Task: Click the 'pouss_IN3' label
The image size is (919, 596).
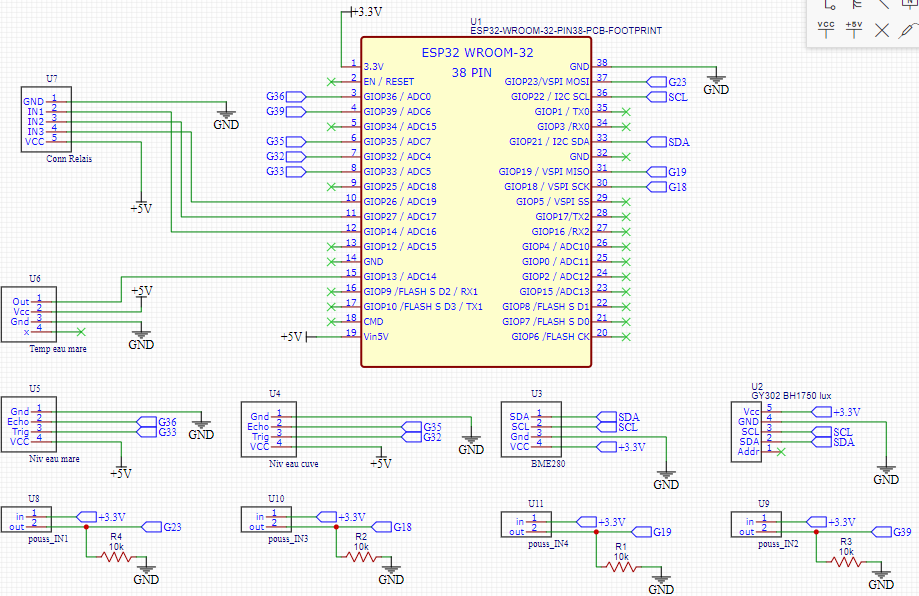Action: pyautogui.click(x=288, y=539)
